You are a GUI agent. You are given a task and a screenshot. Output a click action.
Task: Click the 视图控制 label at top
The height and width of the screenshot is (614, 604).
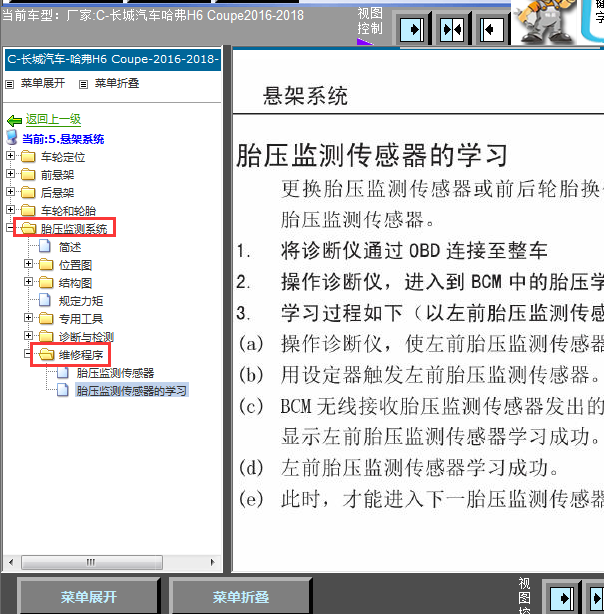pos(370,21)
